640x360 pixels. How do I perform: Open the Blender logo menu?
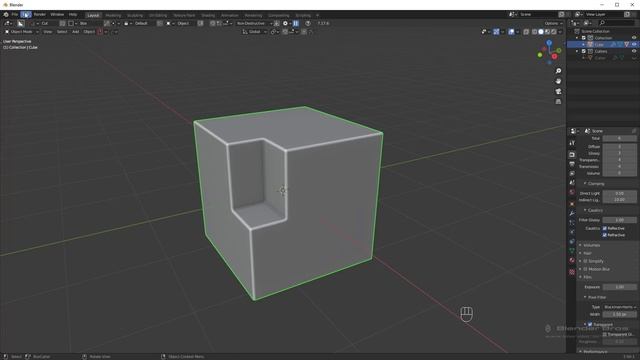point(6,15)
